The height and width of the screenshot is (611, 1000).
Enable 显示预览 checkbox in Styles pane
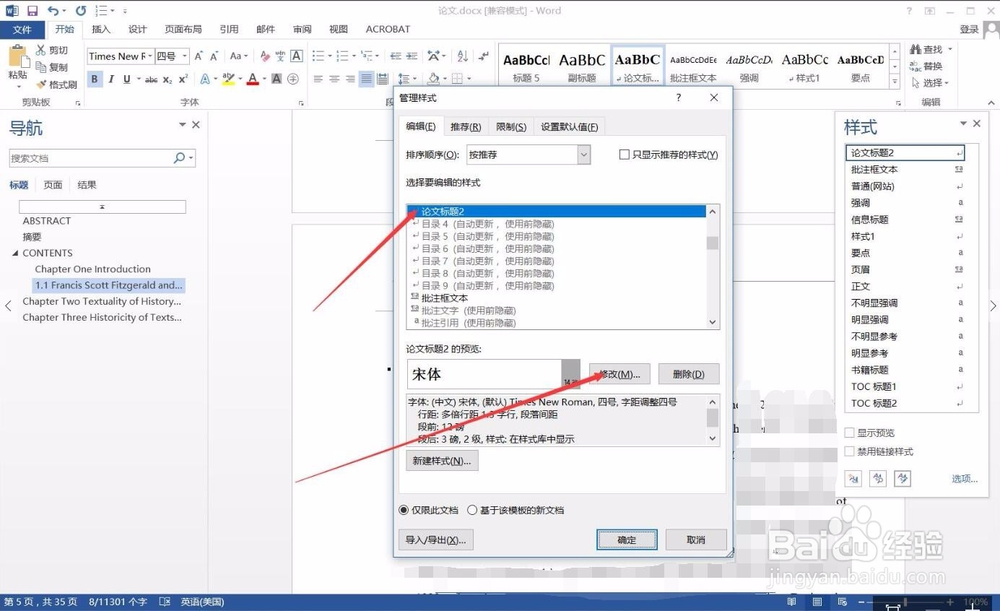coord(849,432)
